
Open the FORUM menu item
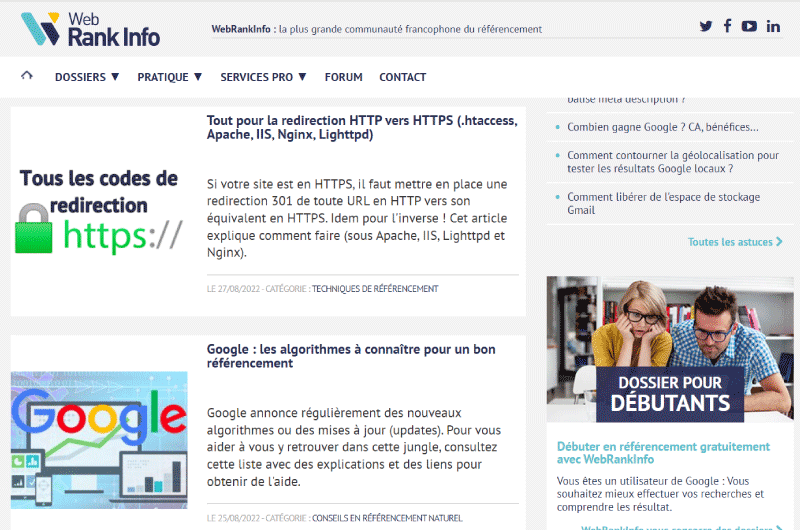pos(343,77)
